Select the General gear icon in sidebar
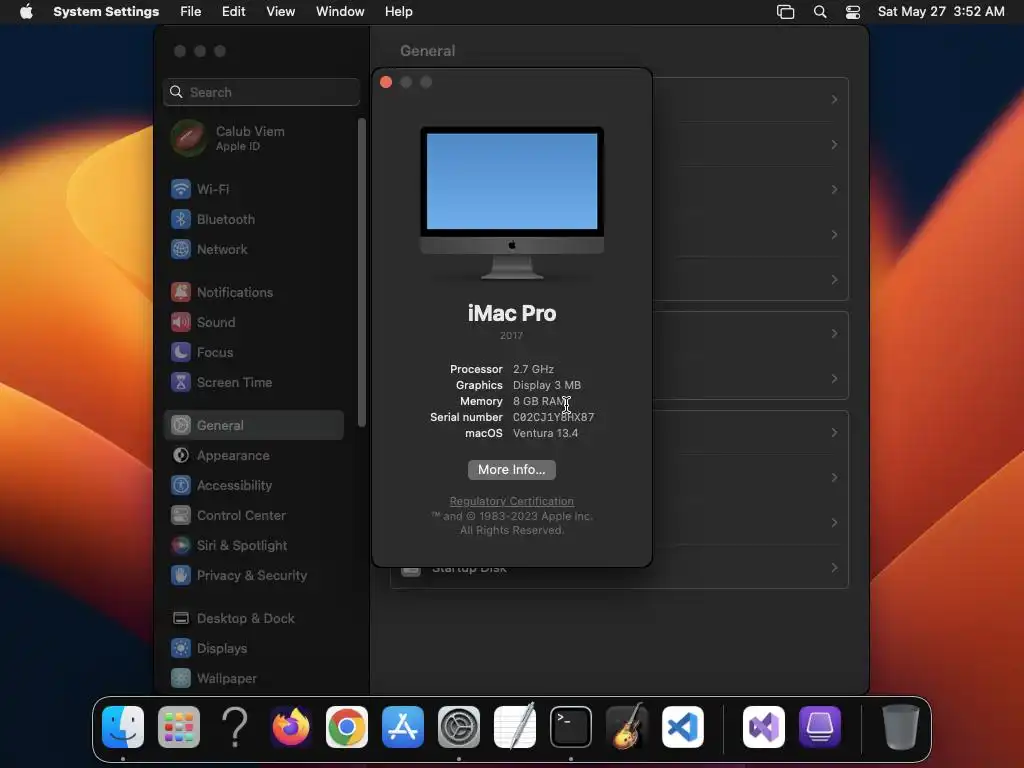1024x768 pixels. (181, 426)
